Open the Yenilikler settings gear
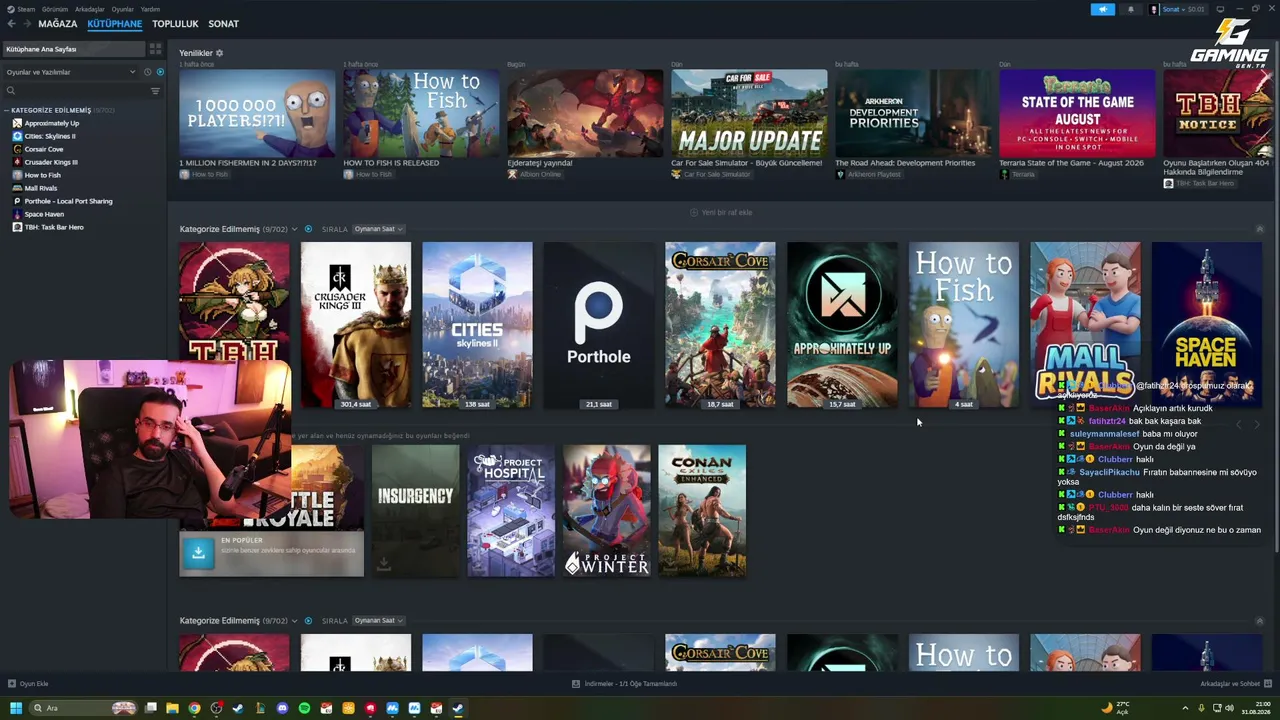Image resolution: width=1280 pixels, height=720 pixels. [x=219, y=53]
